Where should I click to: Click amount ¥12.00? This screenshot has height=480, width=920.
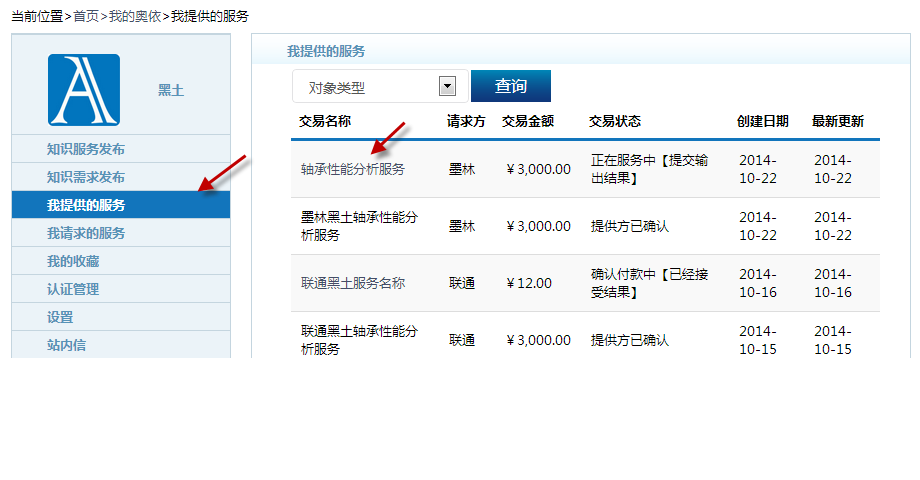[529, 283]
